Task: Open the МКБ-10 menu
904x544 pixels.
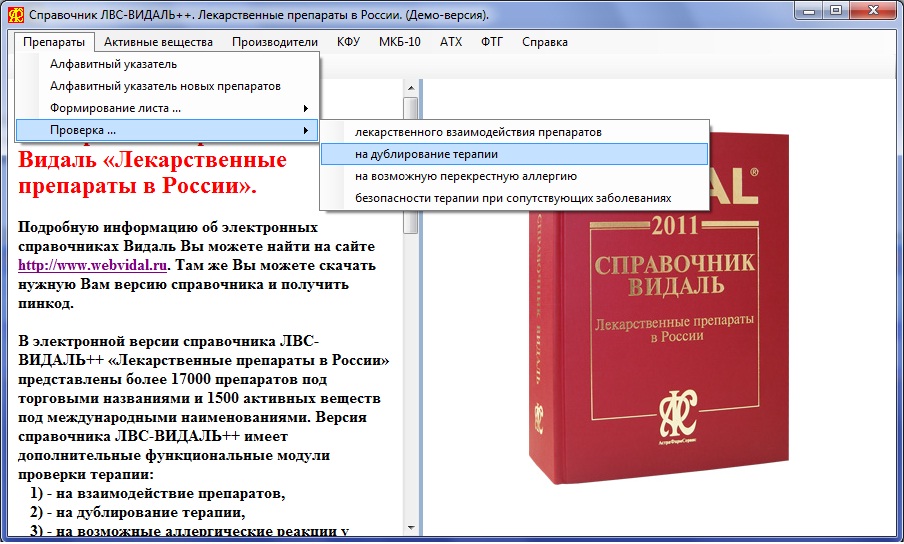Action: click(x=400, y=41)
